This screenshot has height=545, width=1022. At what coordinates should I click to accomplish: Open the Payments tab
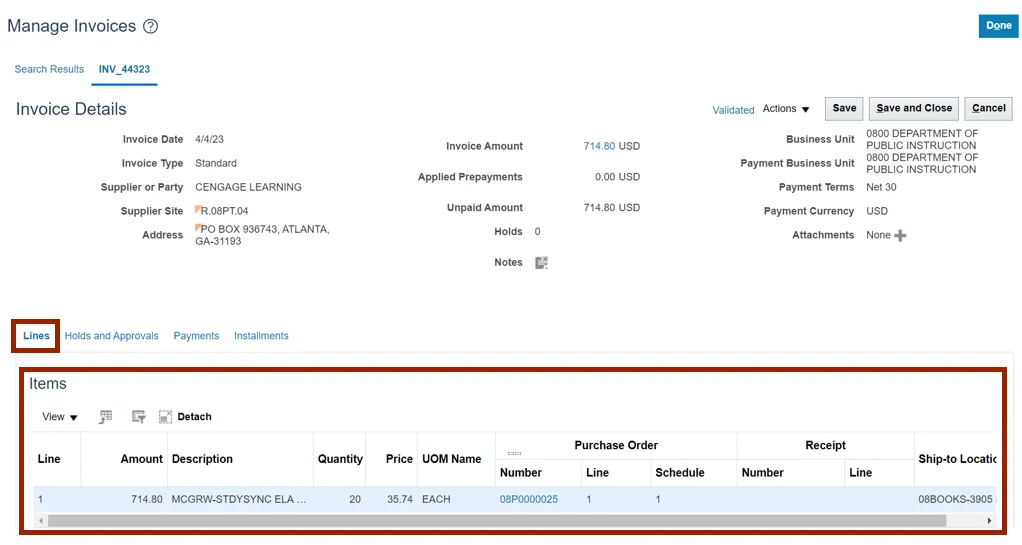[196, 336]
